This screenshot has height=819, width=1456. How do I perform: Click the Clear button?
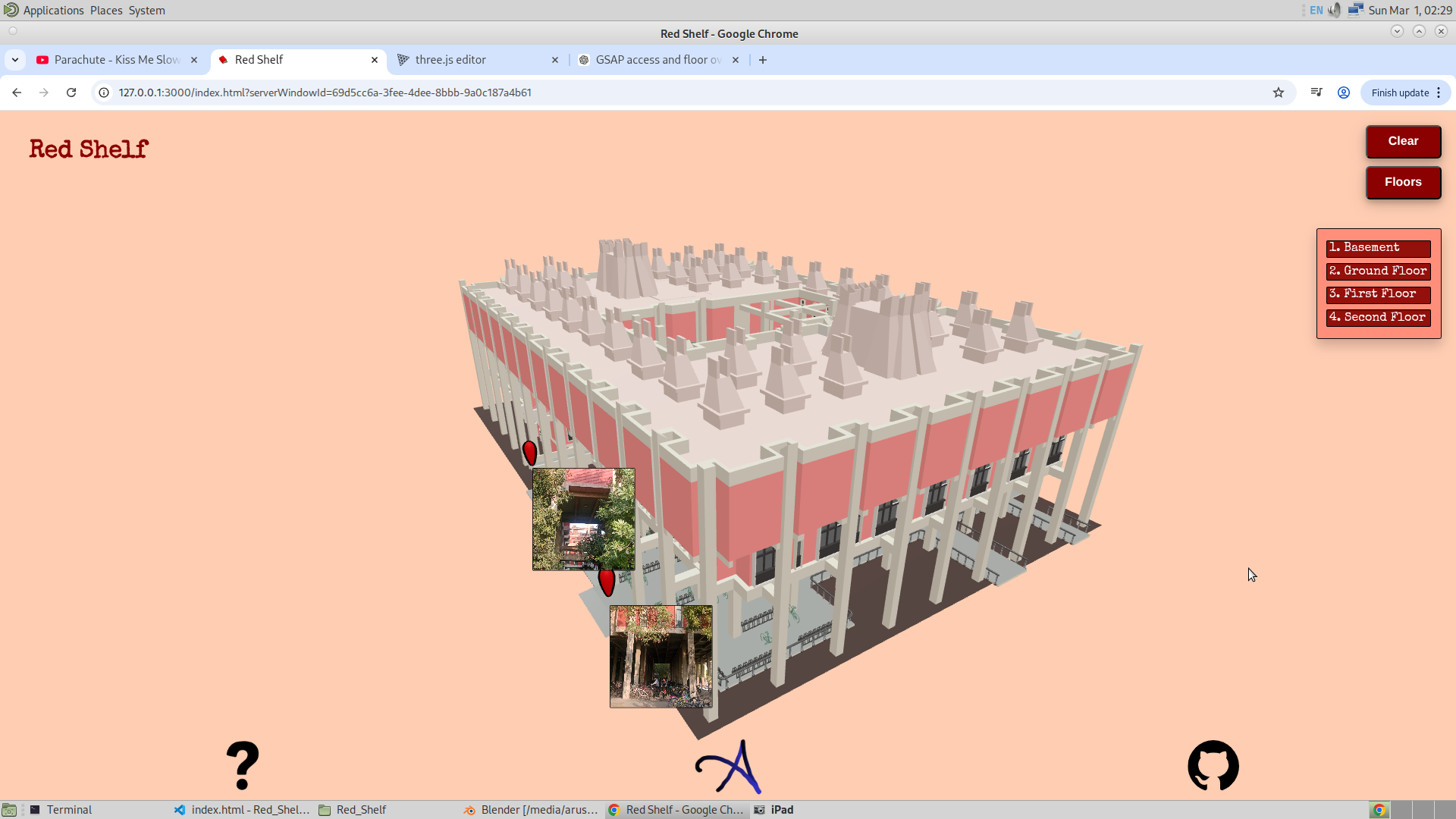pos(1402,141)
